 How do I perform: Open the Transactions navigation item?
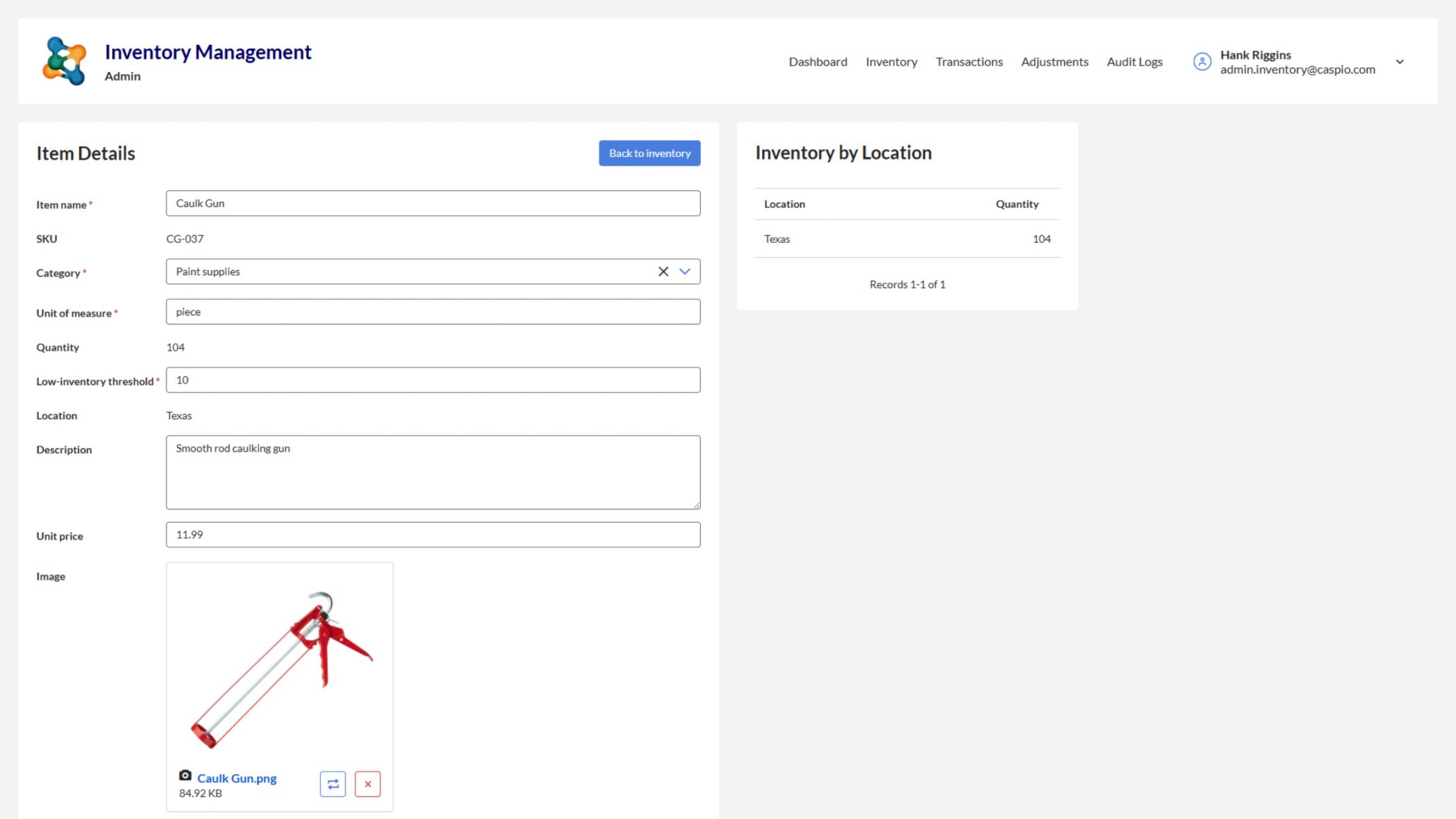(x=969, y=61)
